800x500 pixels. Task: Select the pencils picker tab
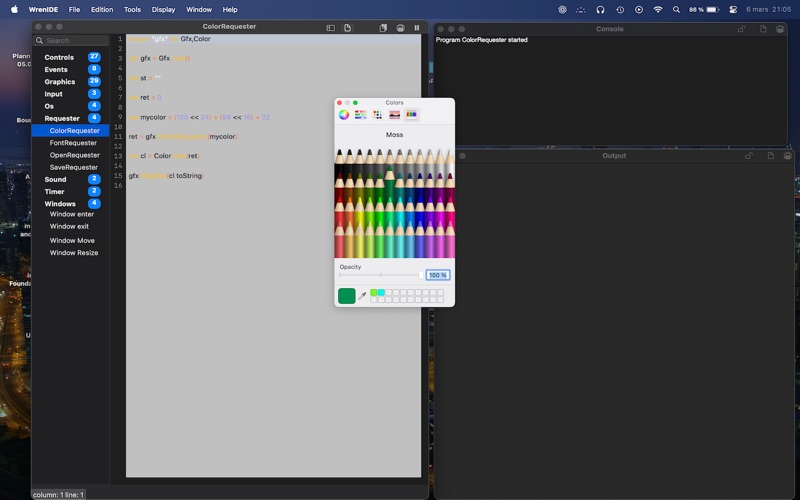pyautogui.click(x=411, y=115)
